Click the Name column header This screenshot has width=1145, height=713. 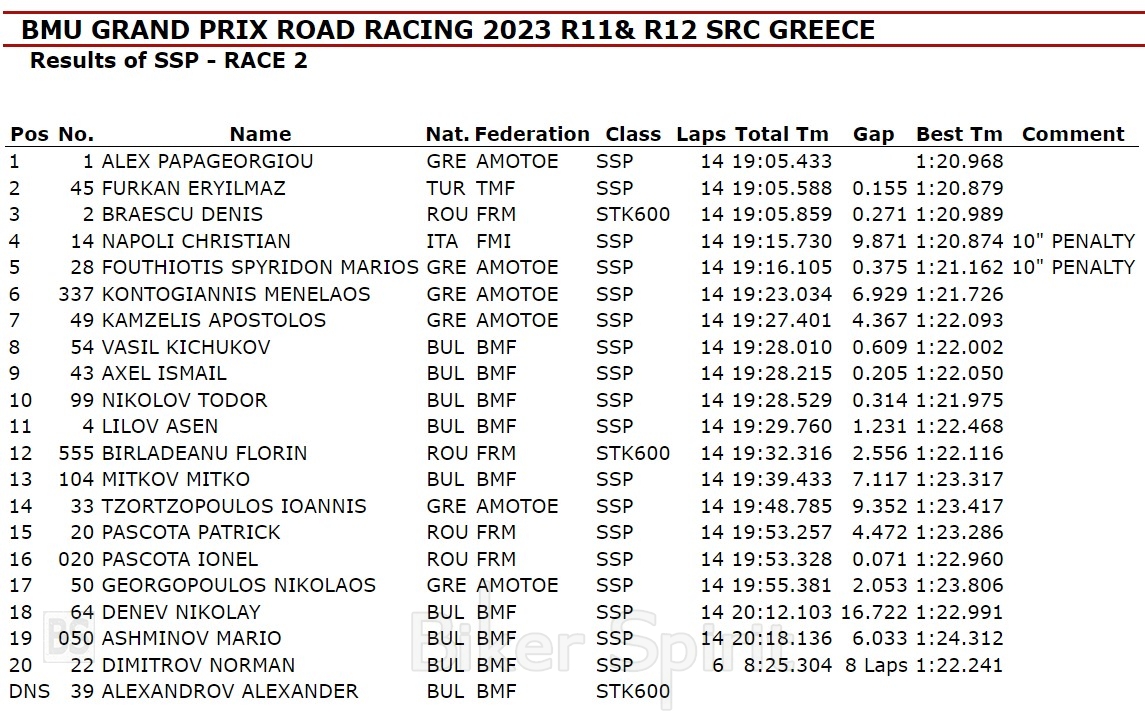pos(260,134)
